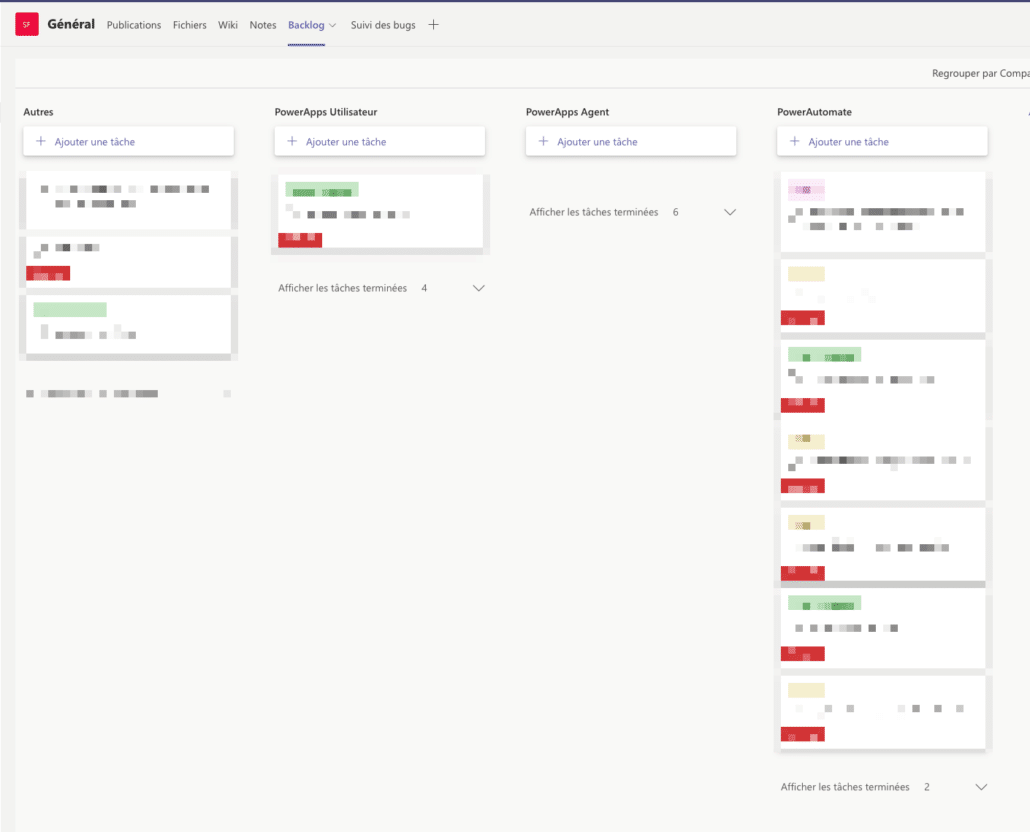1030x832 pixels.
Task: Click the red date badge in the Autres column
Action: pyautogui.click(x=48, y=273)
